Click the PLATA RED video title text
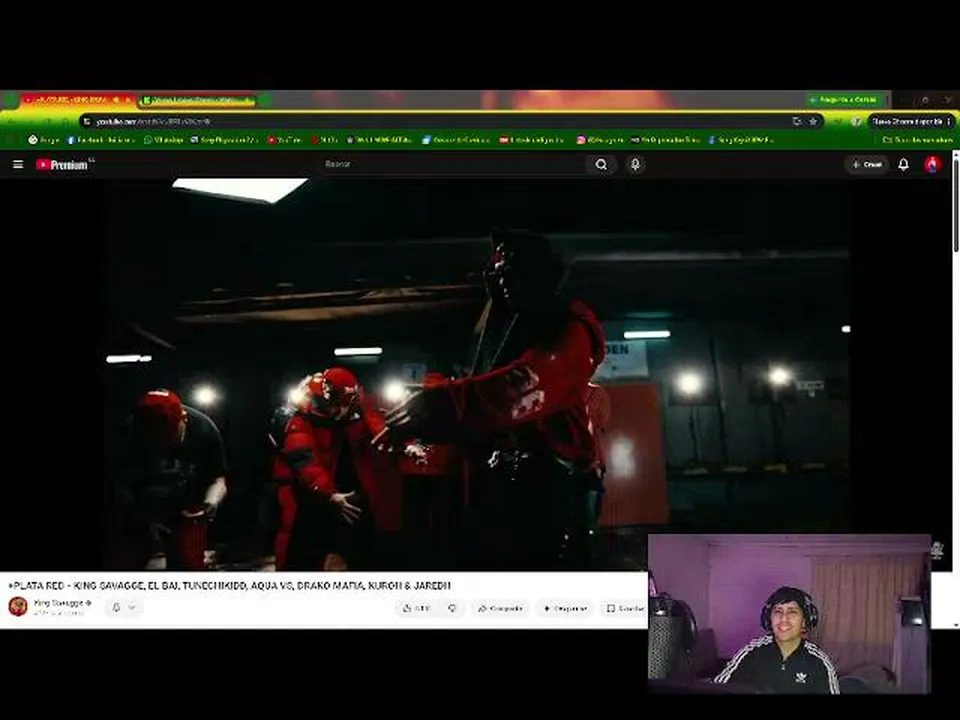 click(230, 585)
